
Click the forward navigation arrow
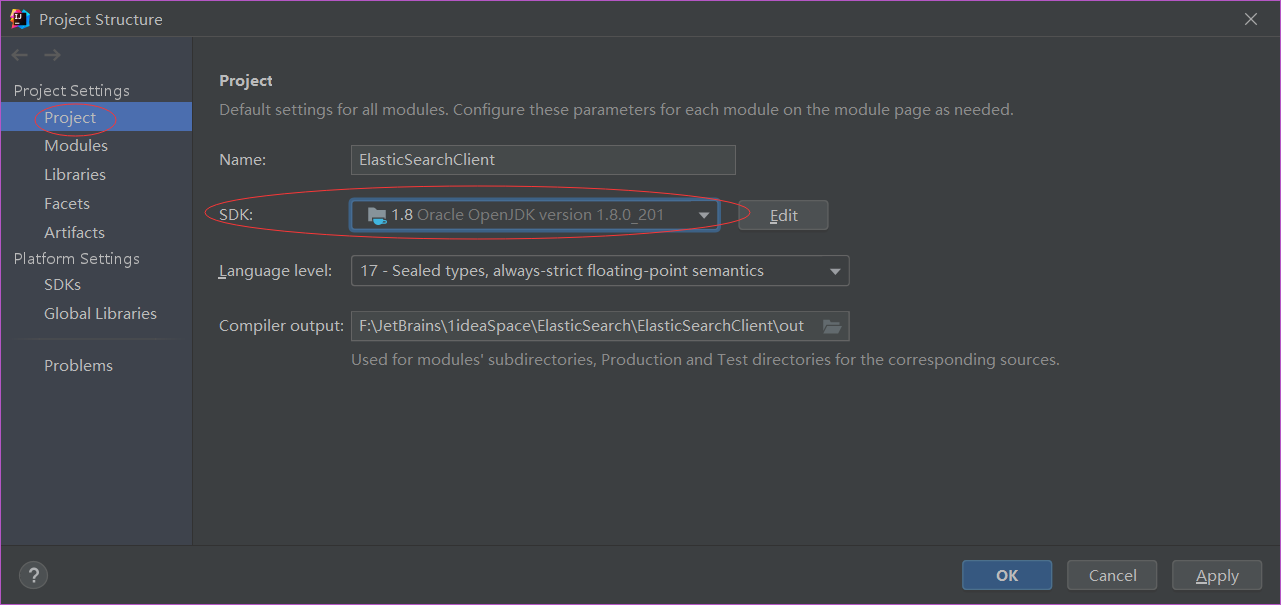53,55
